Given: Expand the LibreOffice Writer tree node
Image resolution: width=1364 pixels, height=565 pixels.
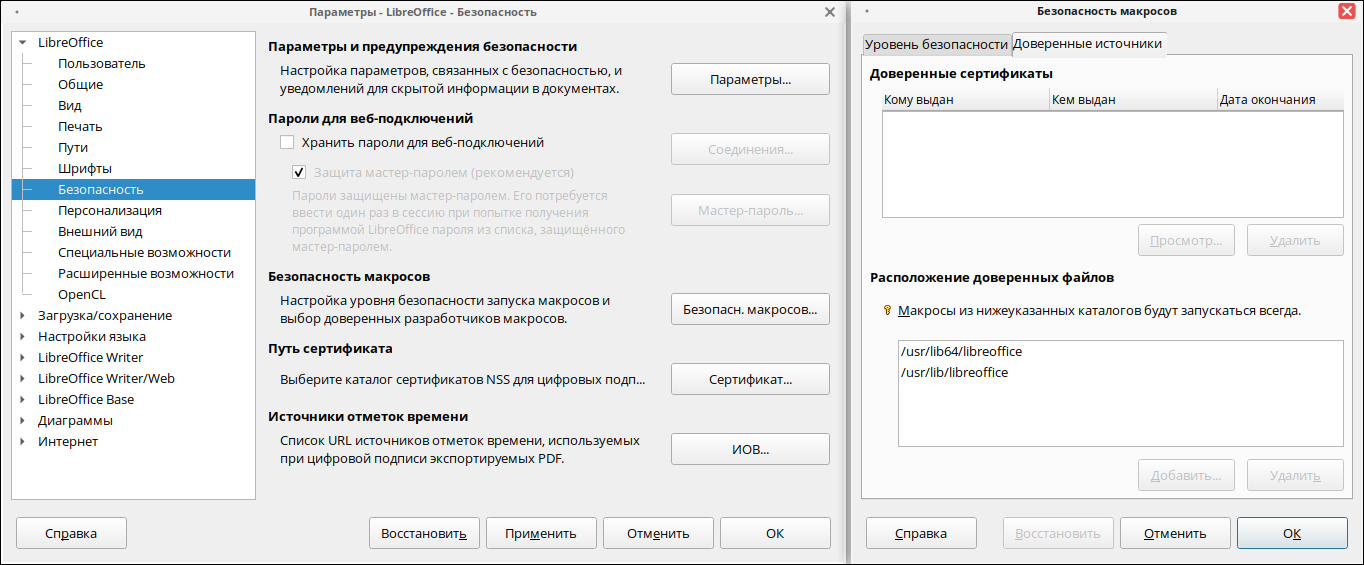Looking at the screenshot, I should (23, 358).
